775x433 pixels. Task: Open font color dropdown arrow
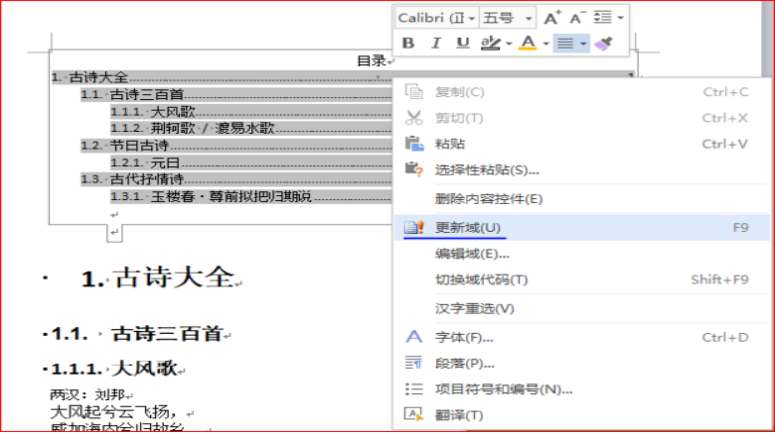point(546,44)
